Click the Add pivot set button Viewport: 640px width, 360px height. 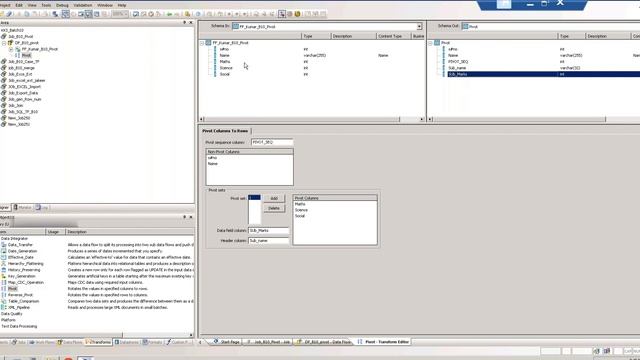point(274,198)
